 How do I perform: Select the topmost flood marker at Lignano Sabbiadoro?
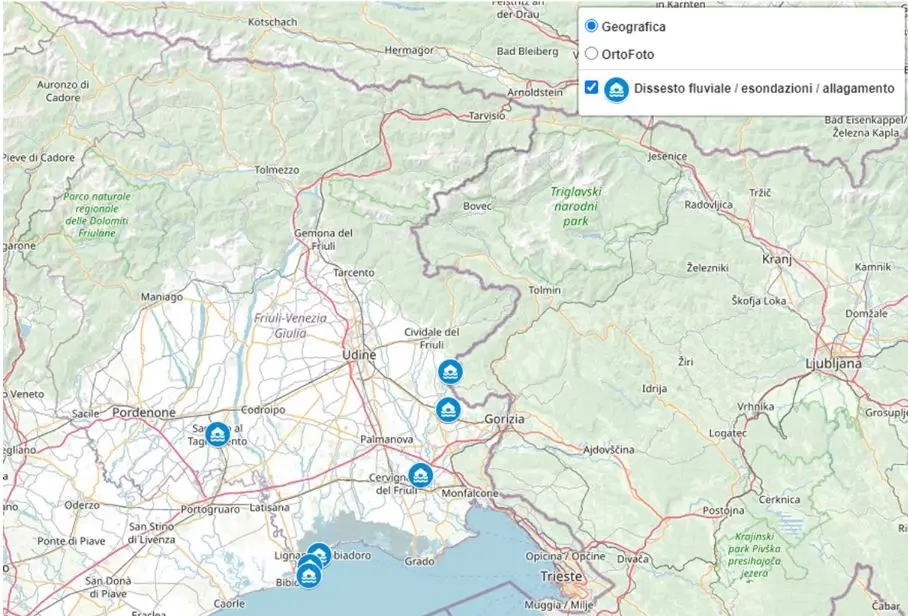coord(319,555)
